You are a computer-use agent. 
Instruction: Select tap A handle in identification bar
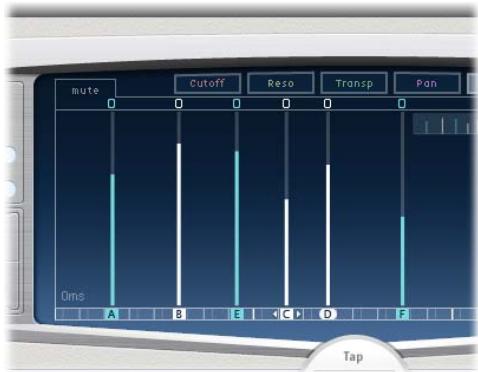(x=112, y=314)
